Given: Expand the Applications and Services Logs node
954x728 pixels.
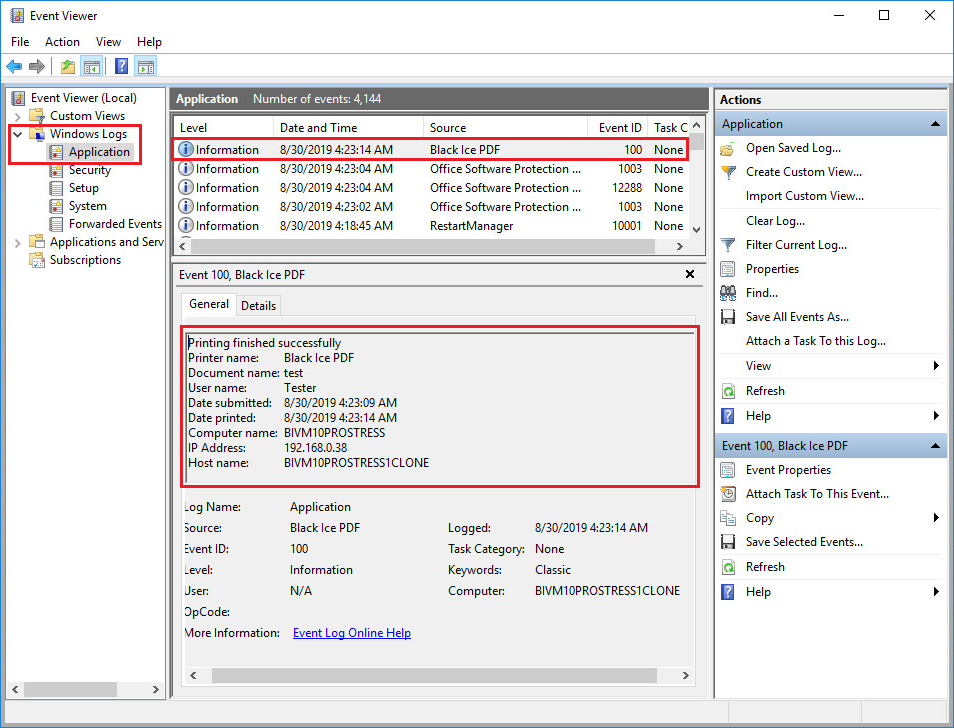Looking at the screenshot, I should pos(18,242).
